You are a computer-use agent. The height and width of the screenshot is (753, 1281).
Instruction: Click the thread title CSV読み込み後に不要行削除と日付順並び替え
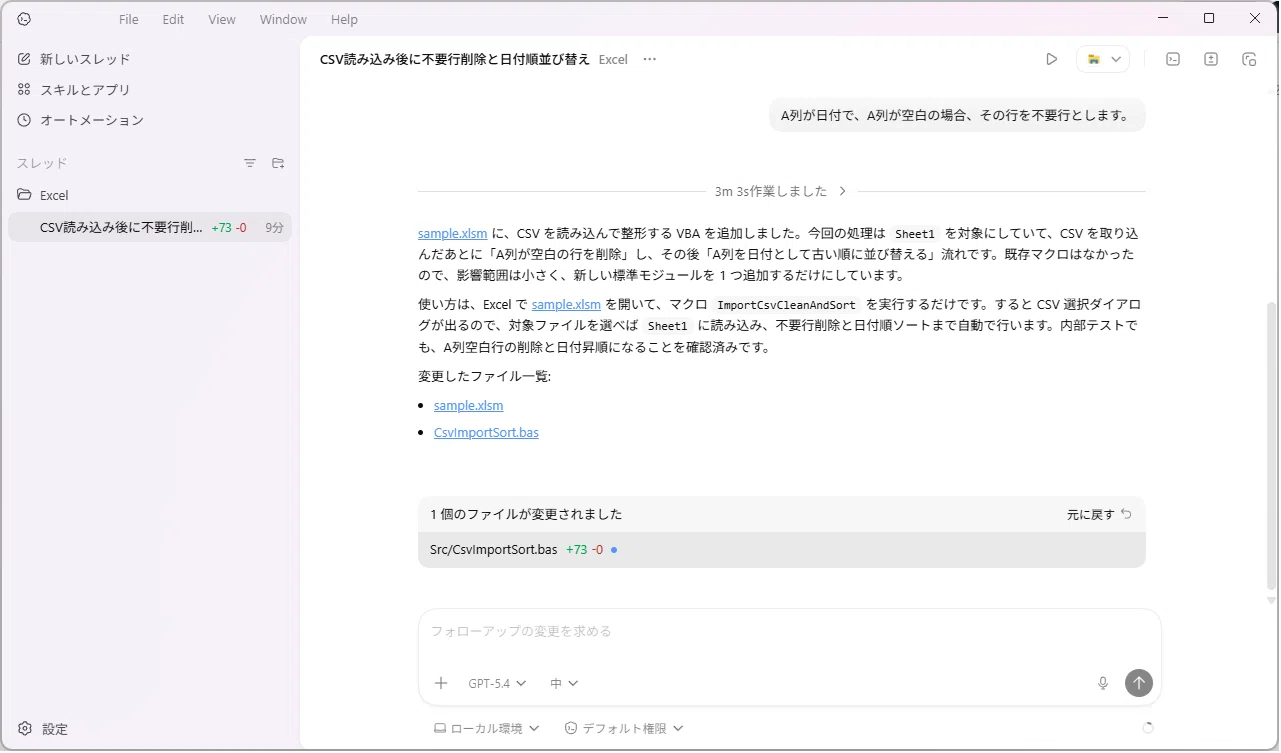coord(455,59)
